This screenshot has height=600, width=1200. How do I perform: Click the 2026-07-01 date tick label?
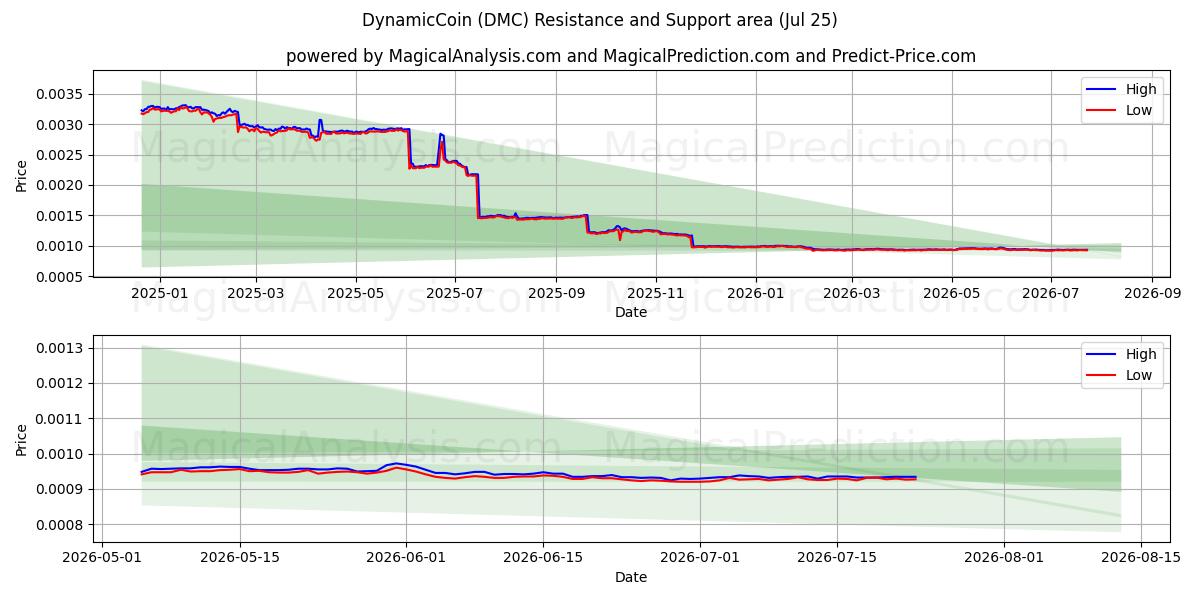[700, 558]
